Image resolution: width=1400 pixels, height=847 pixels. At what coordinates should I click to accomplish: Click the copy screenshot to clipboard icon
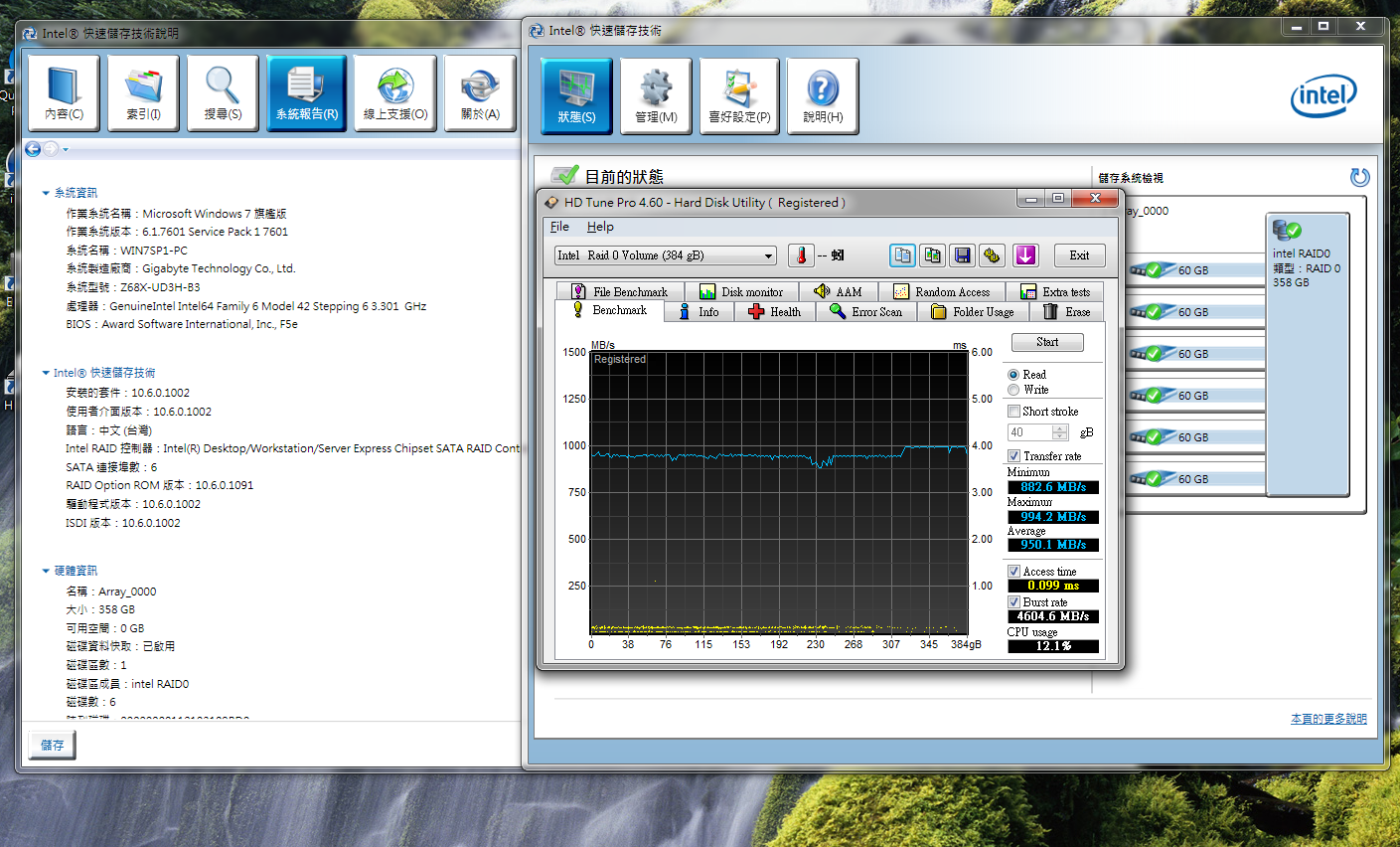click(x=932, y=255)
